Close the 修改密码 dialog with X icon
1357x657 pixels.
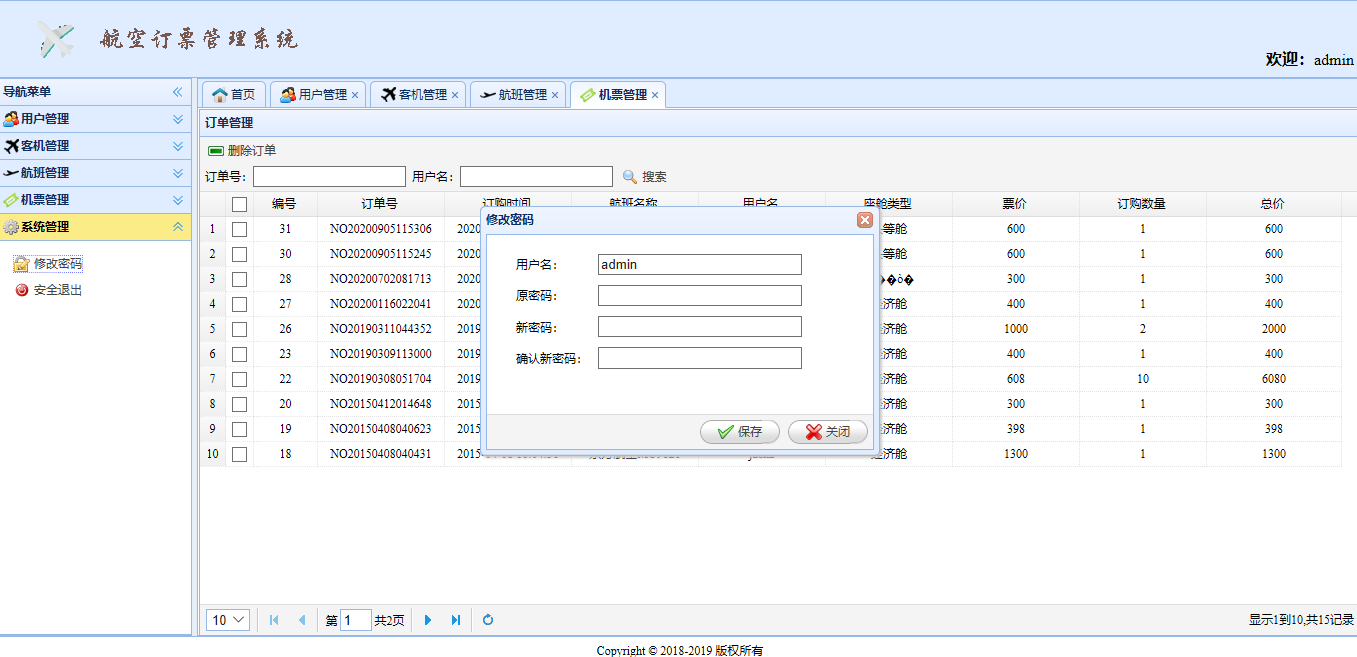coord(864,220)
